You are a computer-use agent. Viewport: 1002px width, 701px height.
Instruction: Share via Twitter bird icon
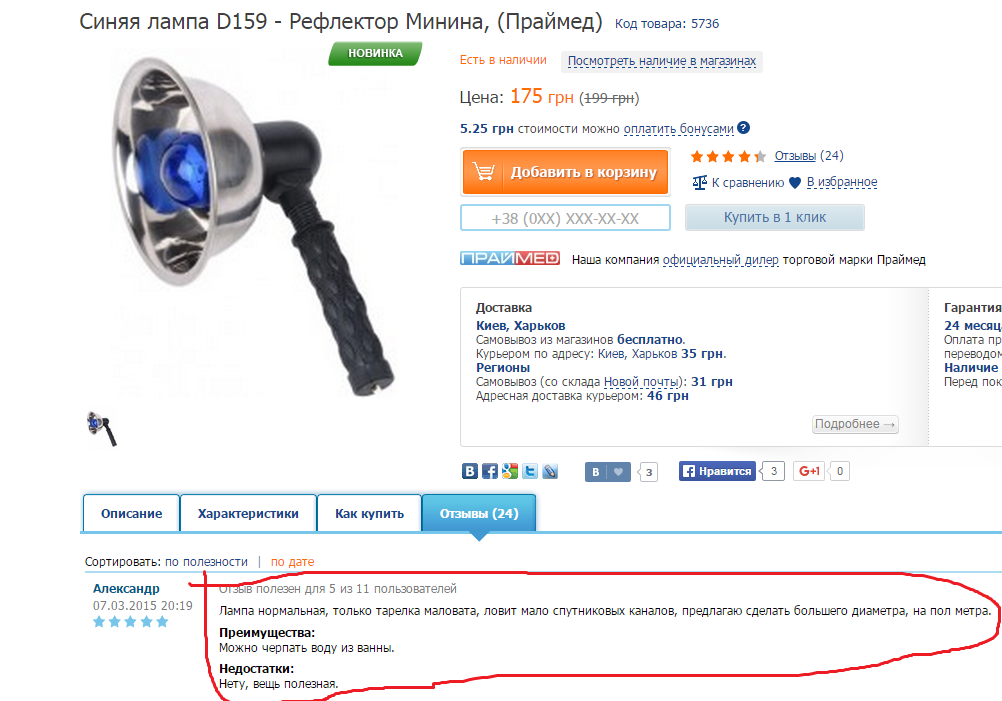(x=530, y=471)
